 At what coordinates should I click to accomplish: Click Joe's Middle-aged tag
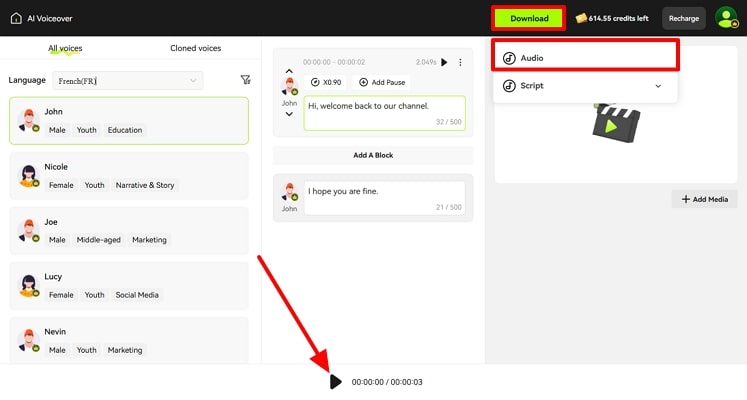coord(99,240)
